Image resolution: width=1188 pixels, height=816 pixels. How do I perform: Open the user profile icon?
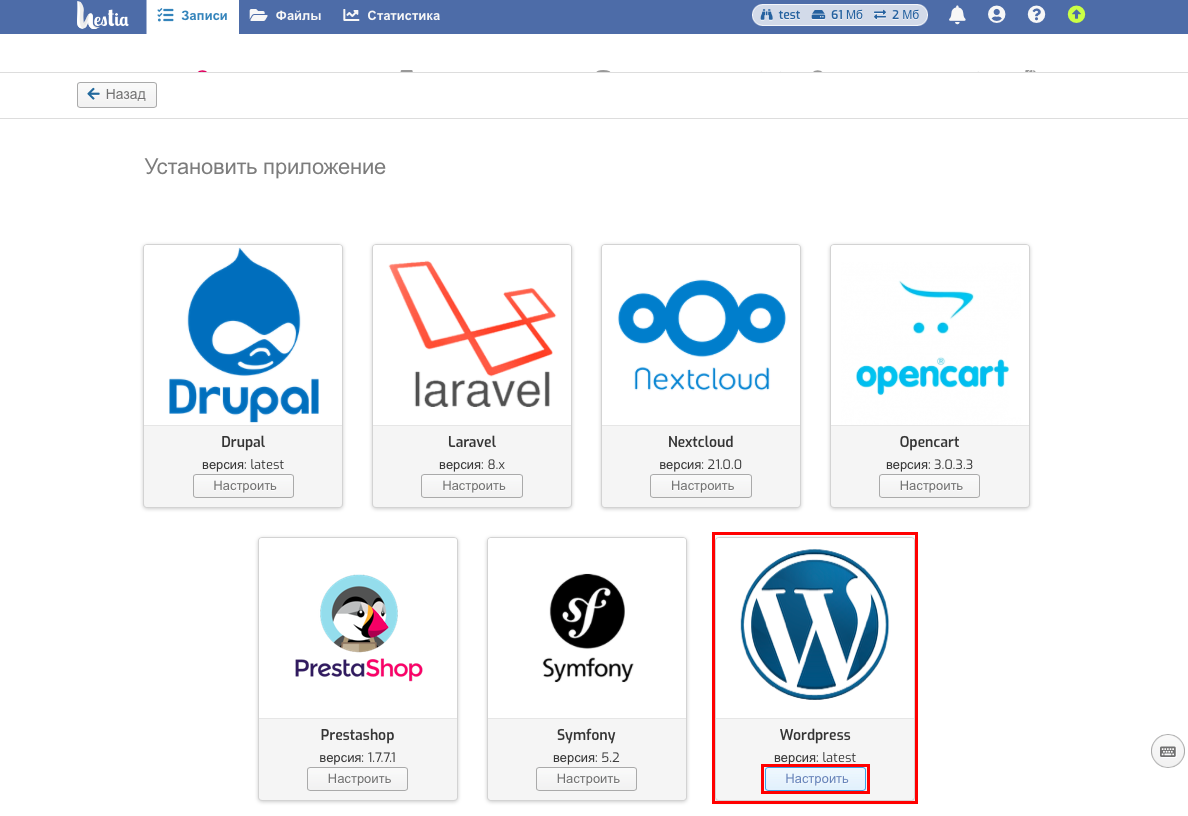point(996,14)
